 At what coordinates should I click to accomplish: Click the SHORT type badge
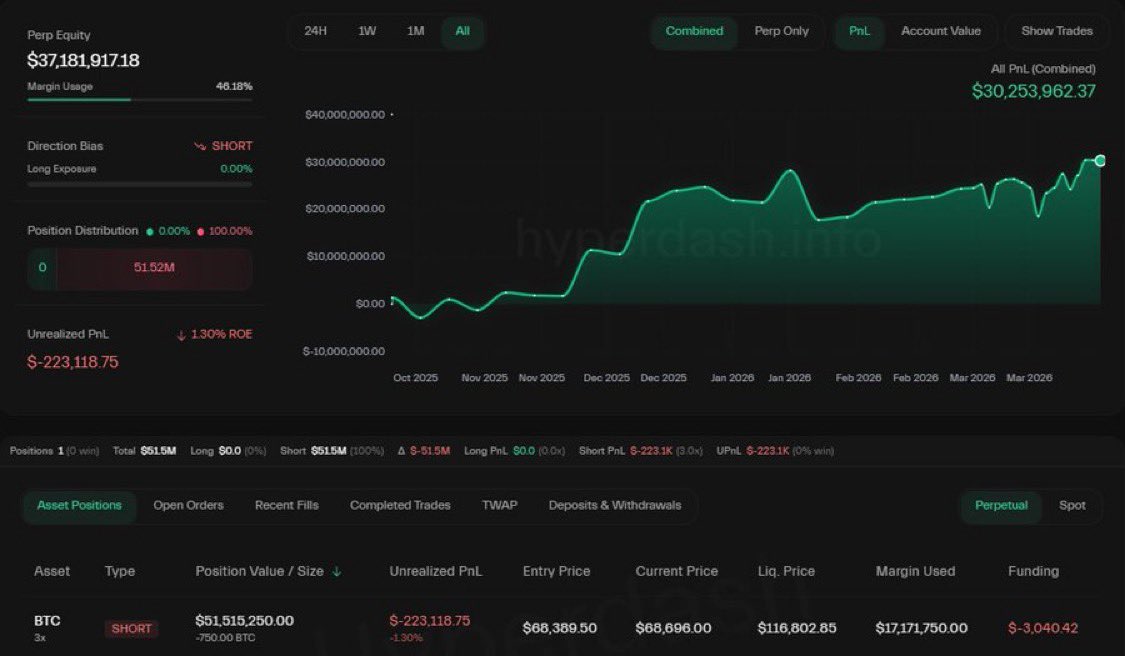131,629
